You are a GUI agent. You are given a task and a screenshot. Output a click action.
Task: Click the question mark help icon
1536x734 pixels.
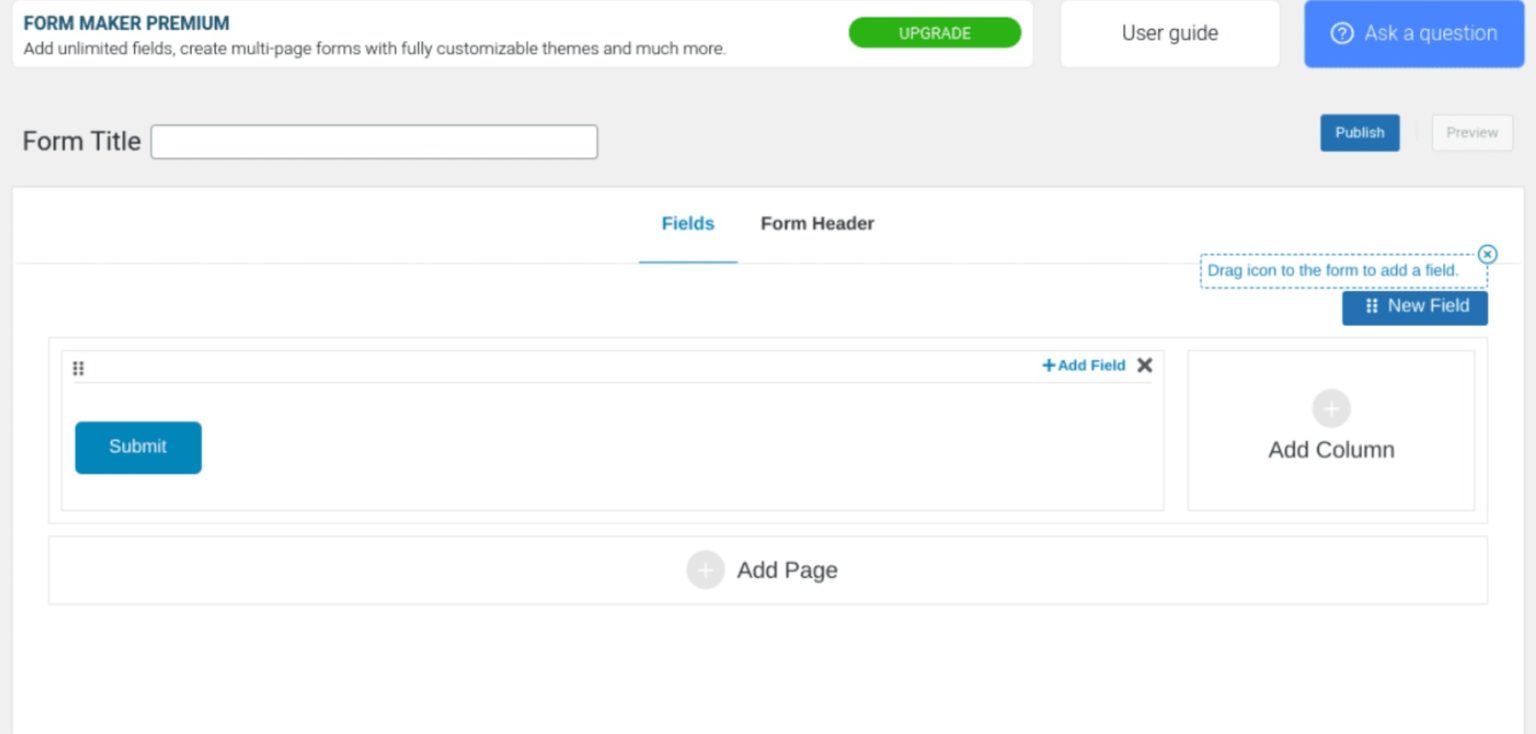coord(1341,33)
